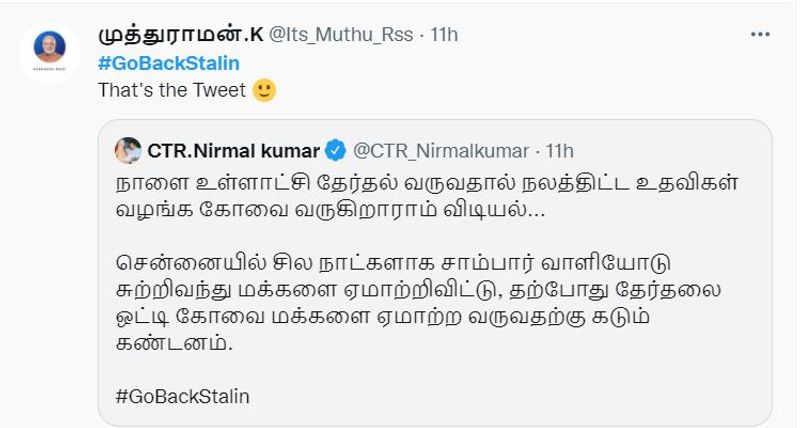Click the blue verified badge
Viewport: 800px width, 428px height.
(x=336, y=151)
